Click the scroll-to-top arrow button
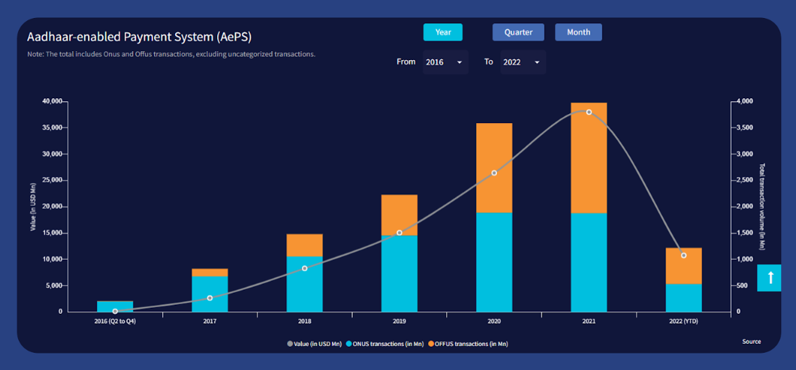This screenshot has height=370, width=796. point(771,278)
